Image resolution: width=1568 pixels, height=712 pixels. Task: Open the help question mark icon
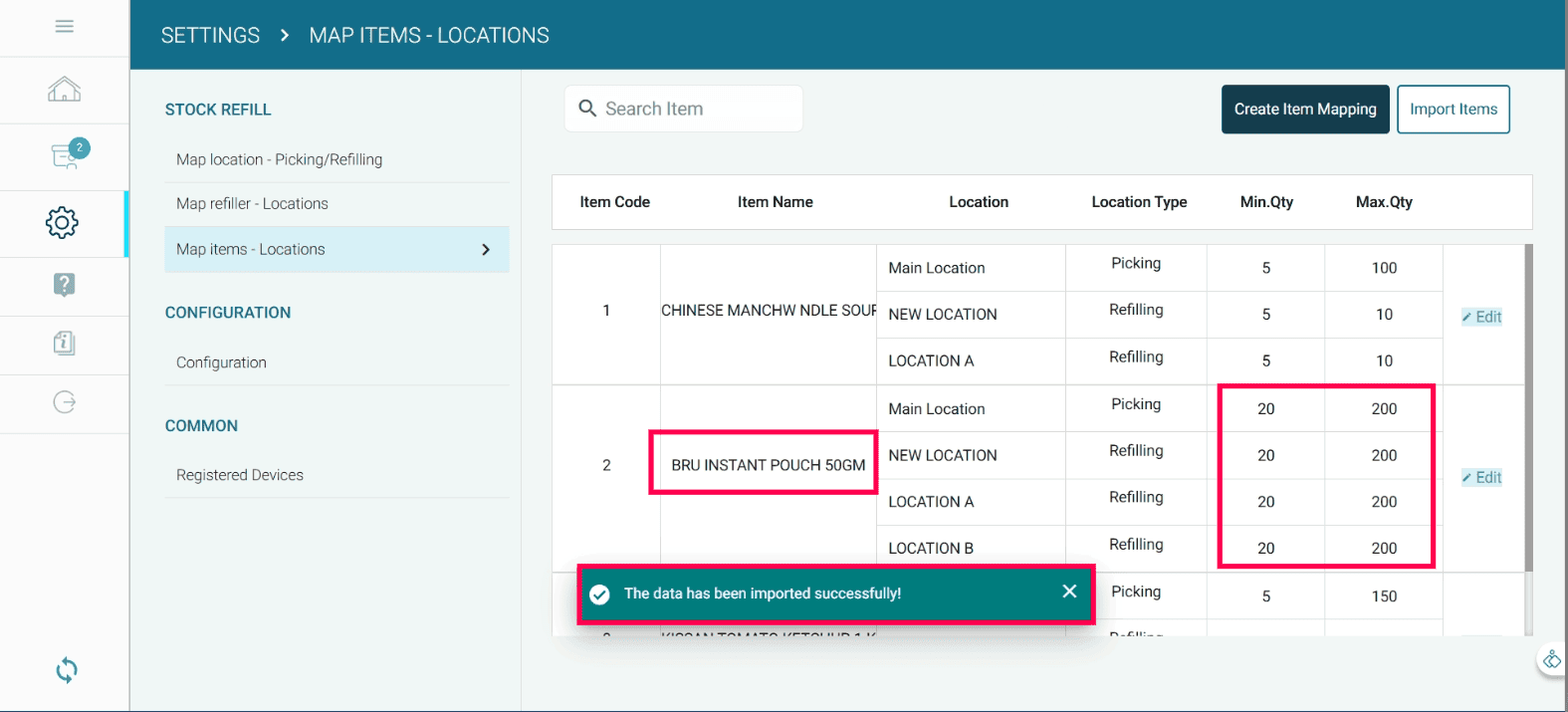[64, 285]
